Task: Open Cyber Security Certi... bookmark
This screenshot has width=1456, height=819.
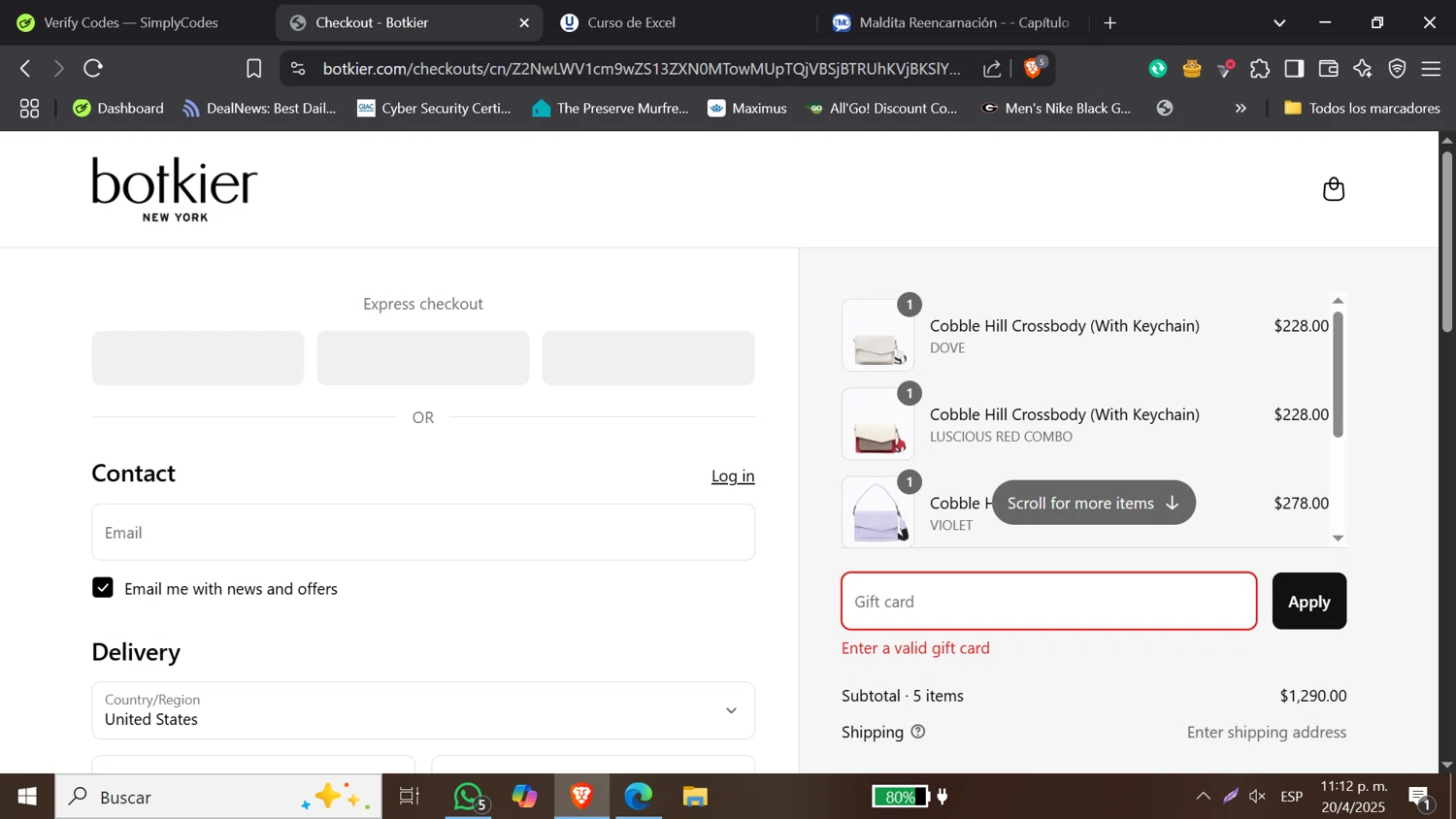Action: pos(434,109)
